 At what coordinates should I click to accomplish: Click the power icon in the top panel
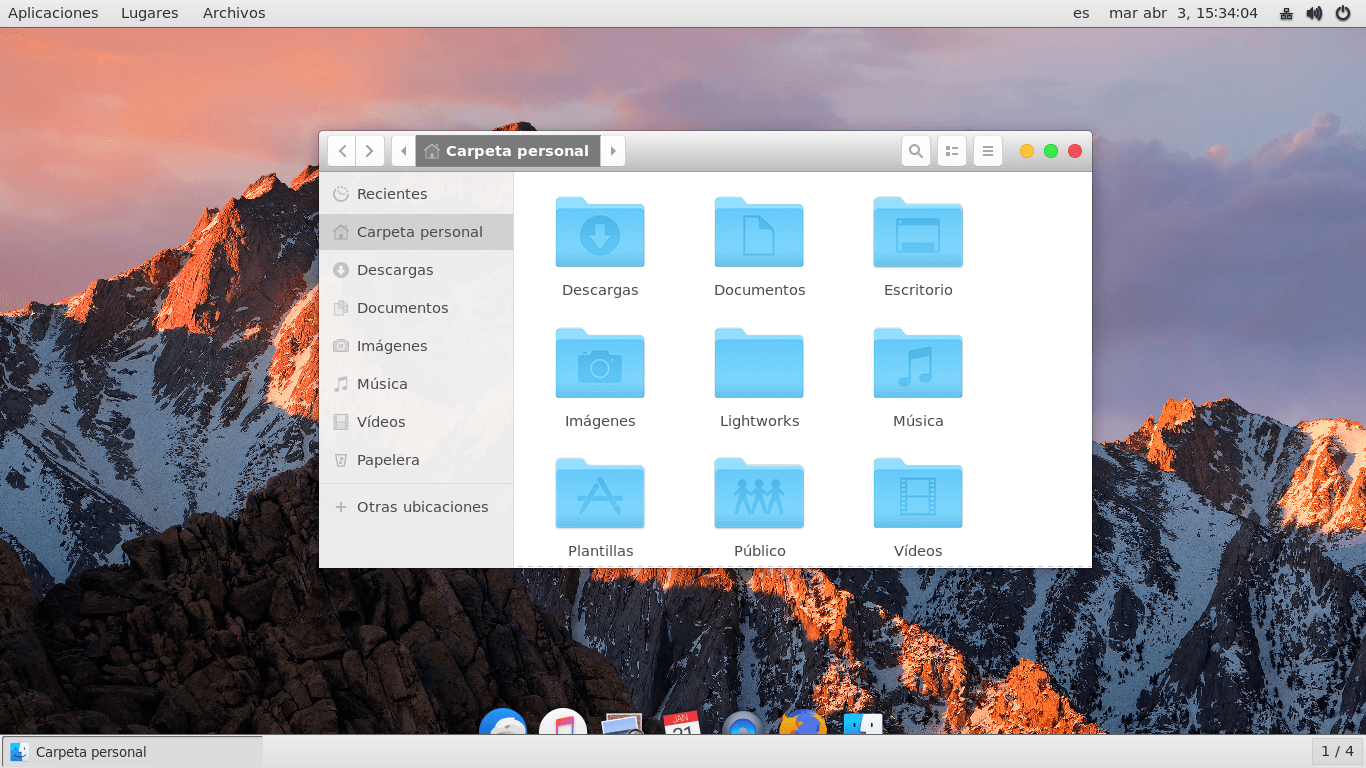[x=1342, y=13]
